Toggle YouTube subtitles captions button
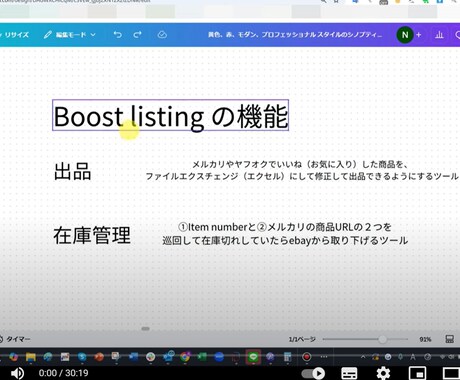 coord(349,373)
